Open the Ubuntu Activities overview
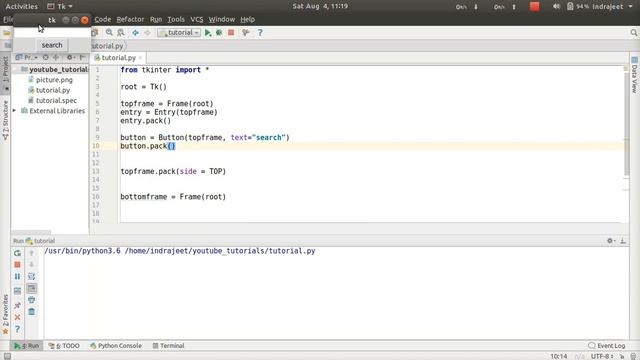This screenshot has width=640, height=360. [x=22, y=7]
